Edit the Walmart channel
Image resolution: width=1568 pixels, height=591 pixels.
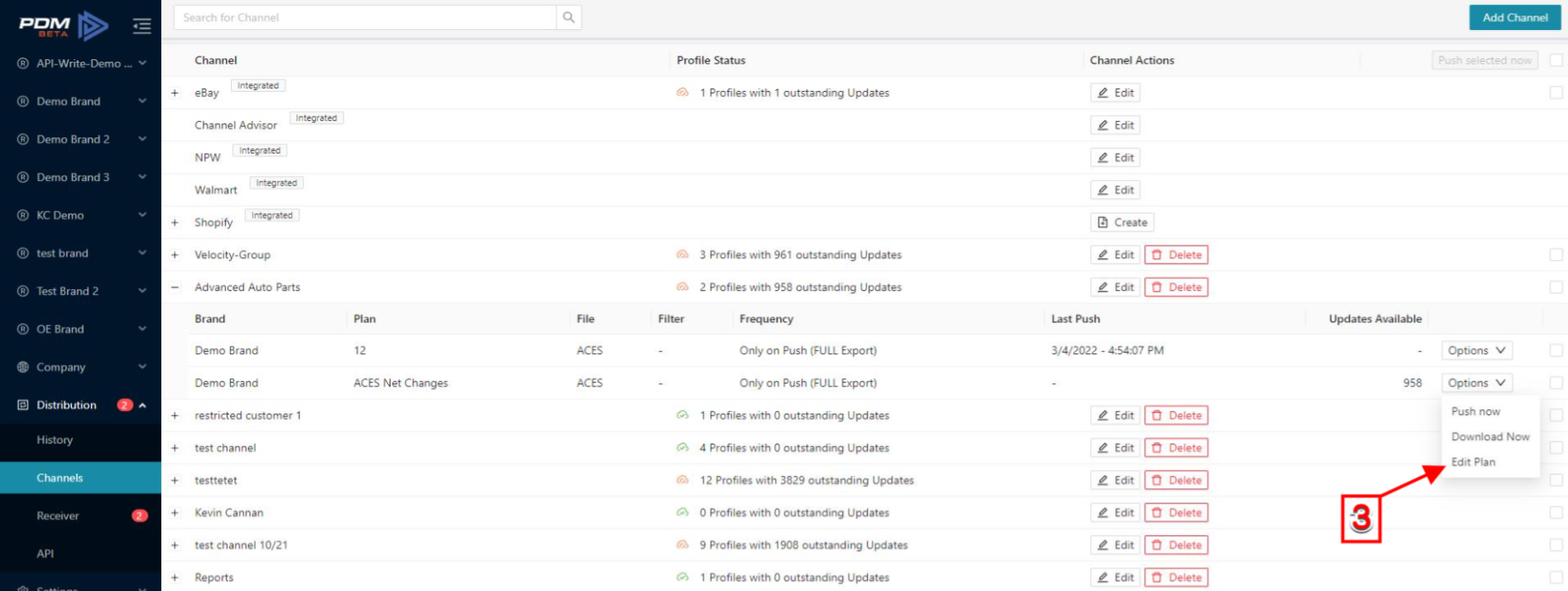(1115, 190)
